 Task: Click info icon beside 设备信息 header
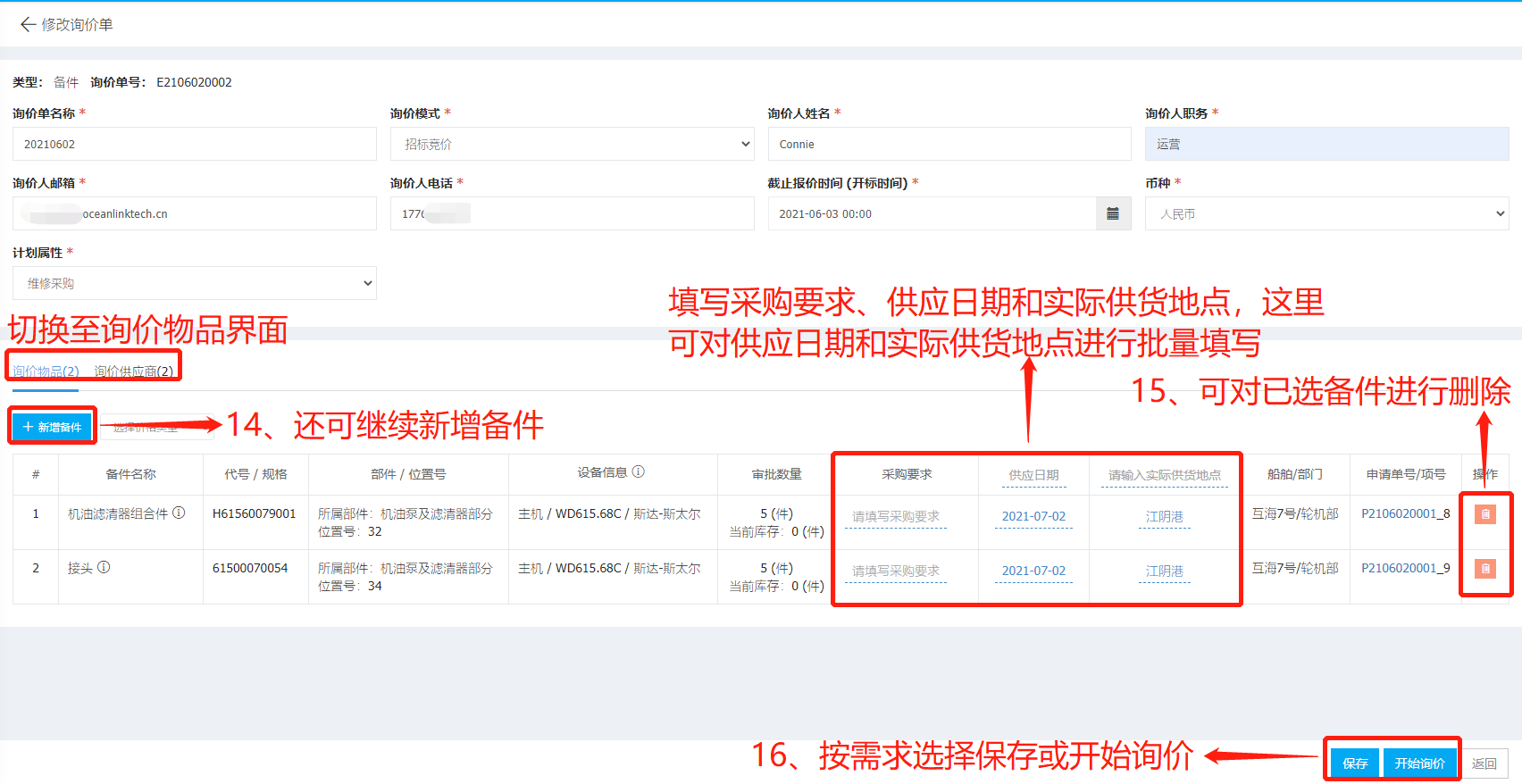(638, 471)
